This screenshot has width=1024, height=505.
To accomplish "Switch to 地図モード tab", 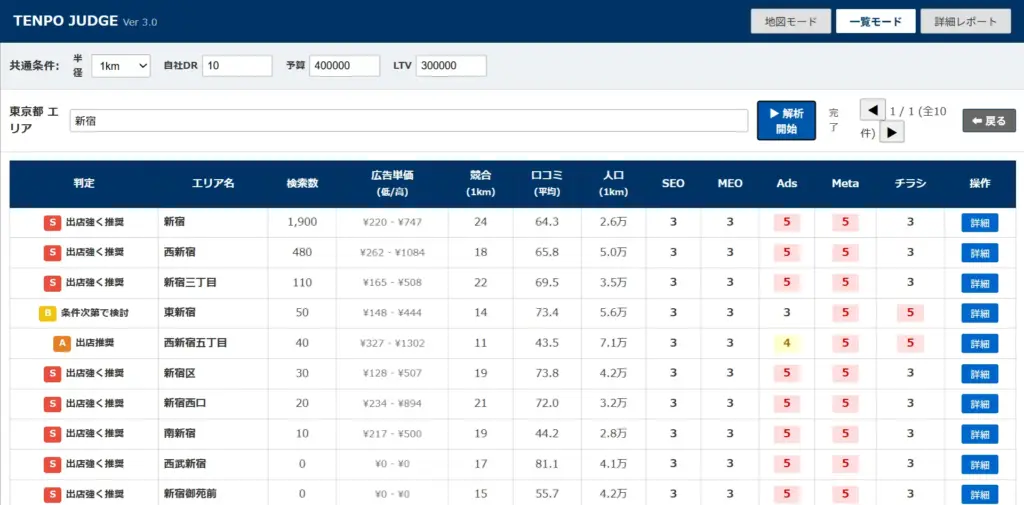I will [x=790, y=21].
